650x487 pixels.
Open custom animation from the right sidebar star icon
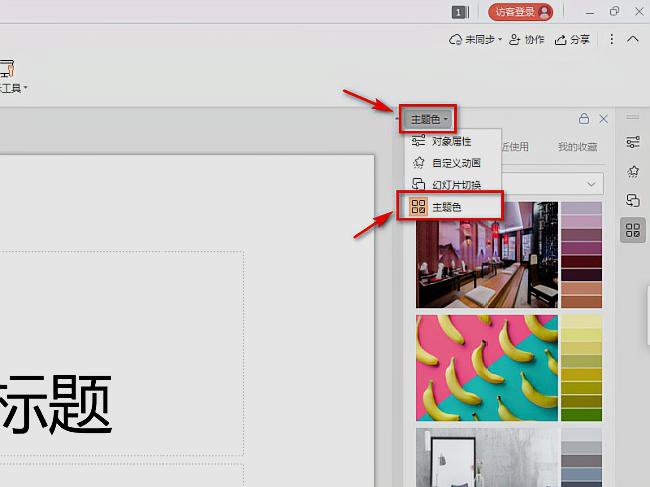coord(633,171)
